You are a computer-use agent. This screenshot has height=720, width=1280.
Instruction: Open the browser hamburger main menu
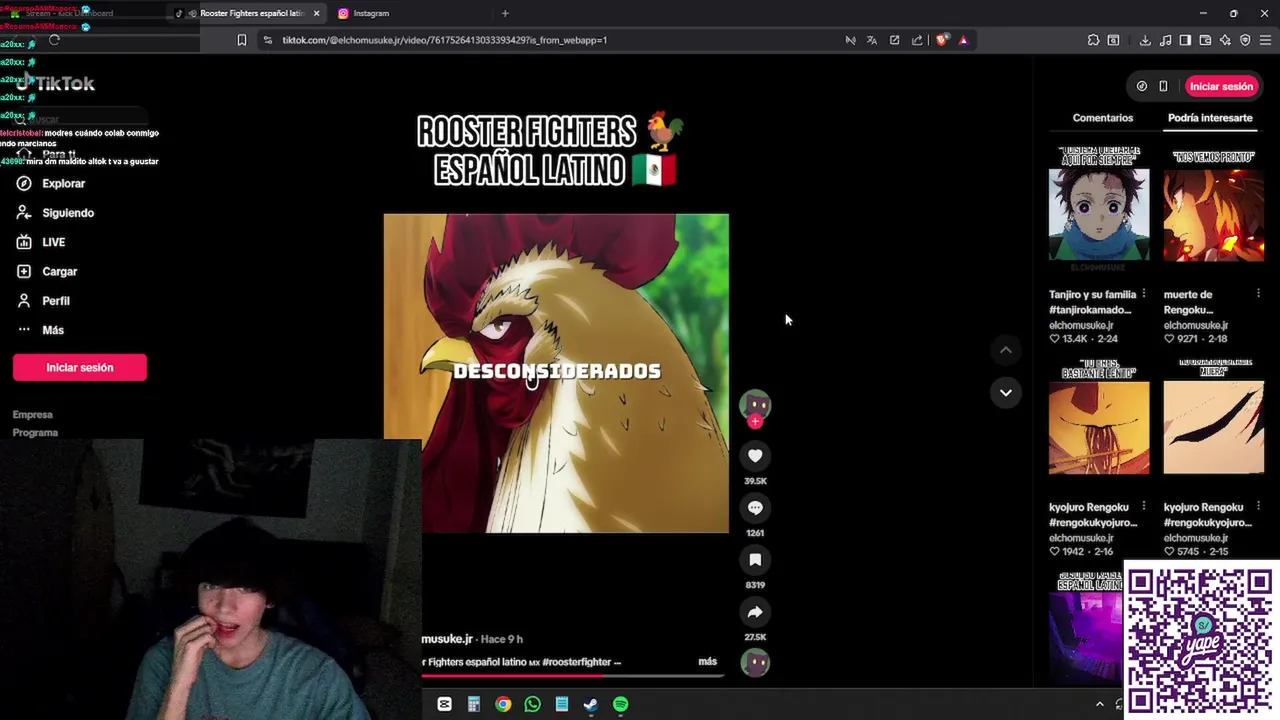(x=1265, y=40)
